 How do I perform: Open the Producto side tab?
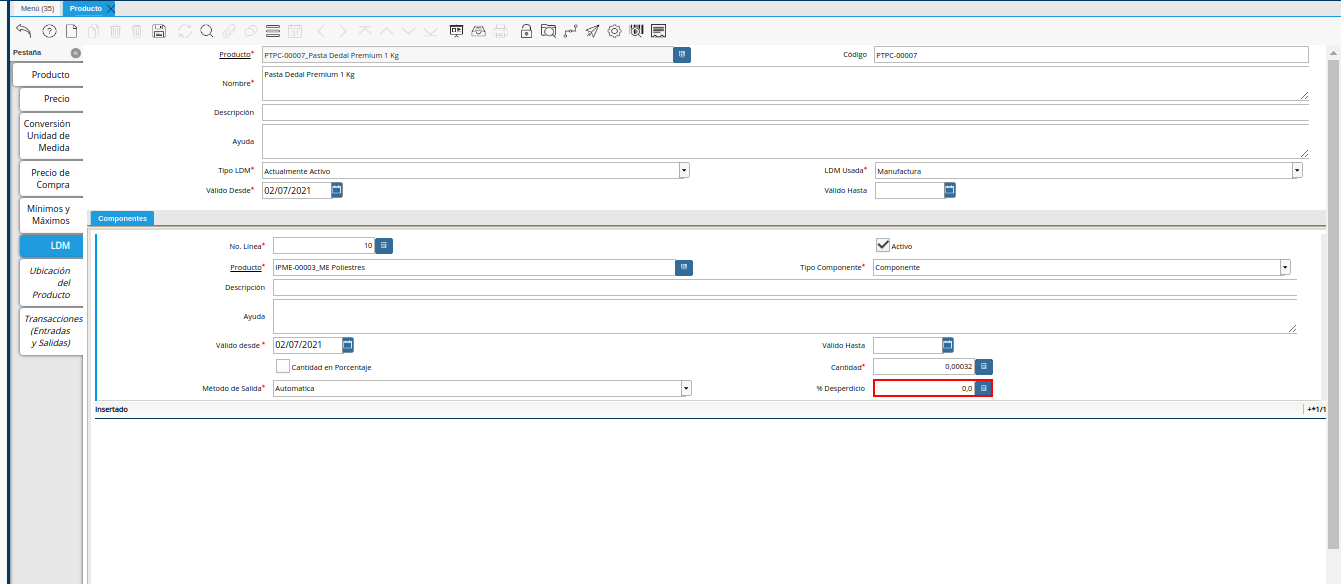click(50, 75)
